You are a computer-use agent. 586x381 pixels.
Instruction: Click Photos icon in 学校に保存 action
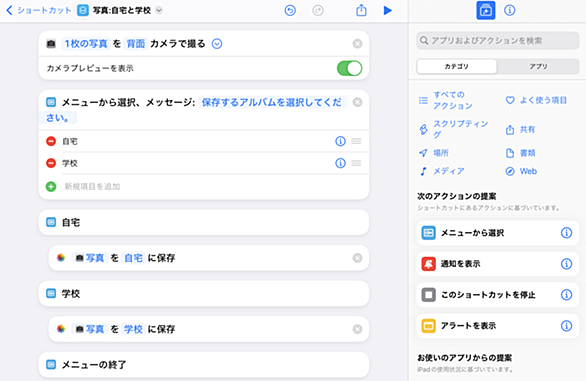pyautogui.click(x=61, y=329)
